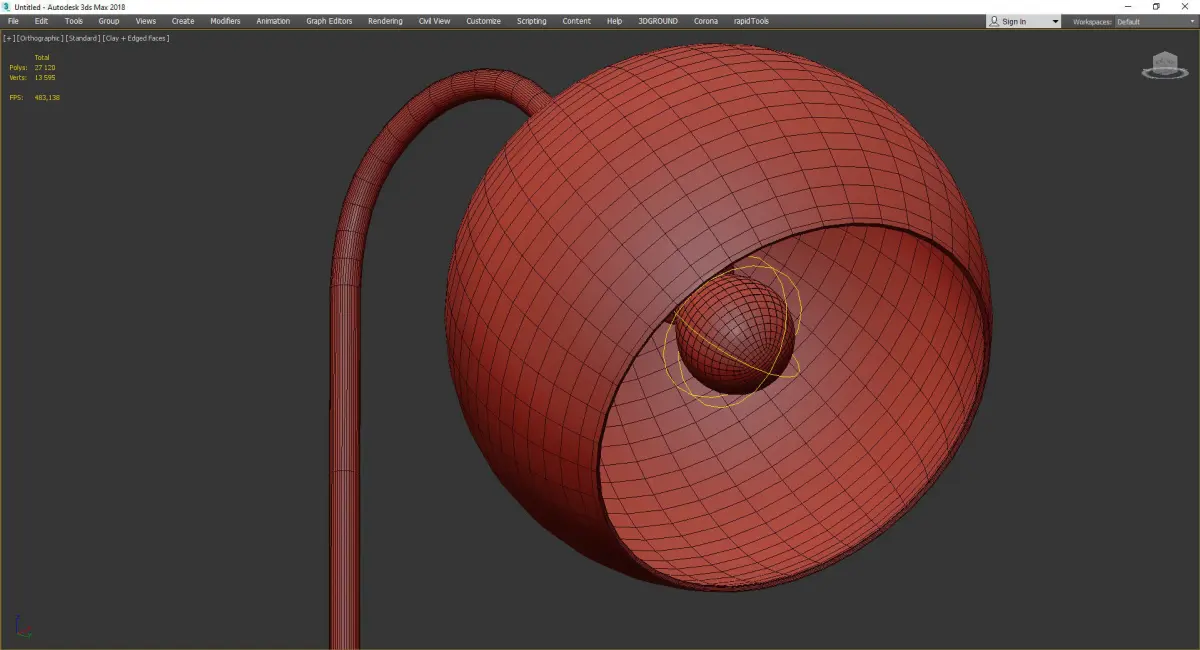Open the Views menu
This screenshot has height=650, width=1200.
click(146, 21)
